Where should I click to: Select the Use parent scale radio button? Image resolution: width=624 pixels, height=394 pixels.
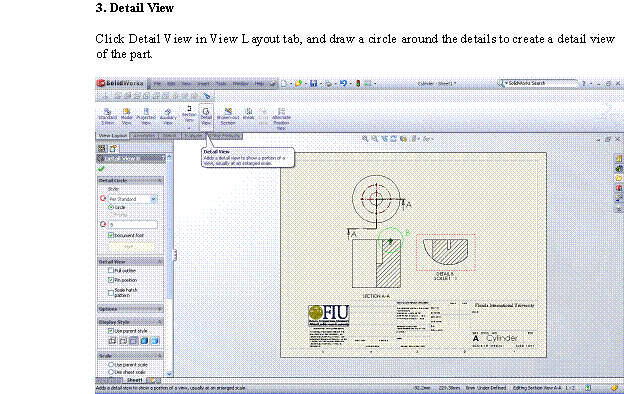[x=111, y=365]
